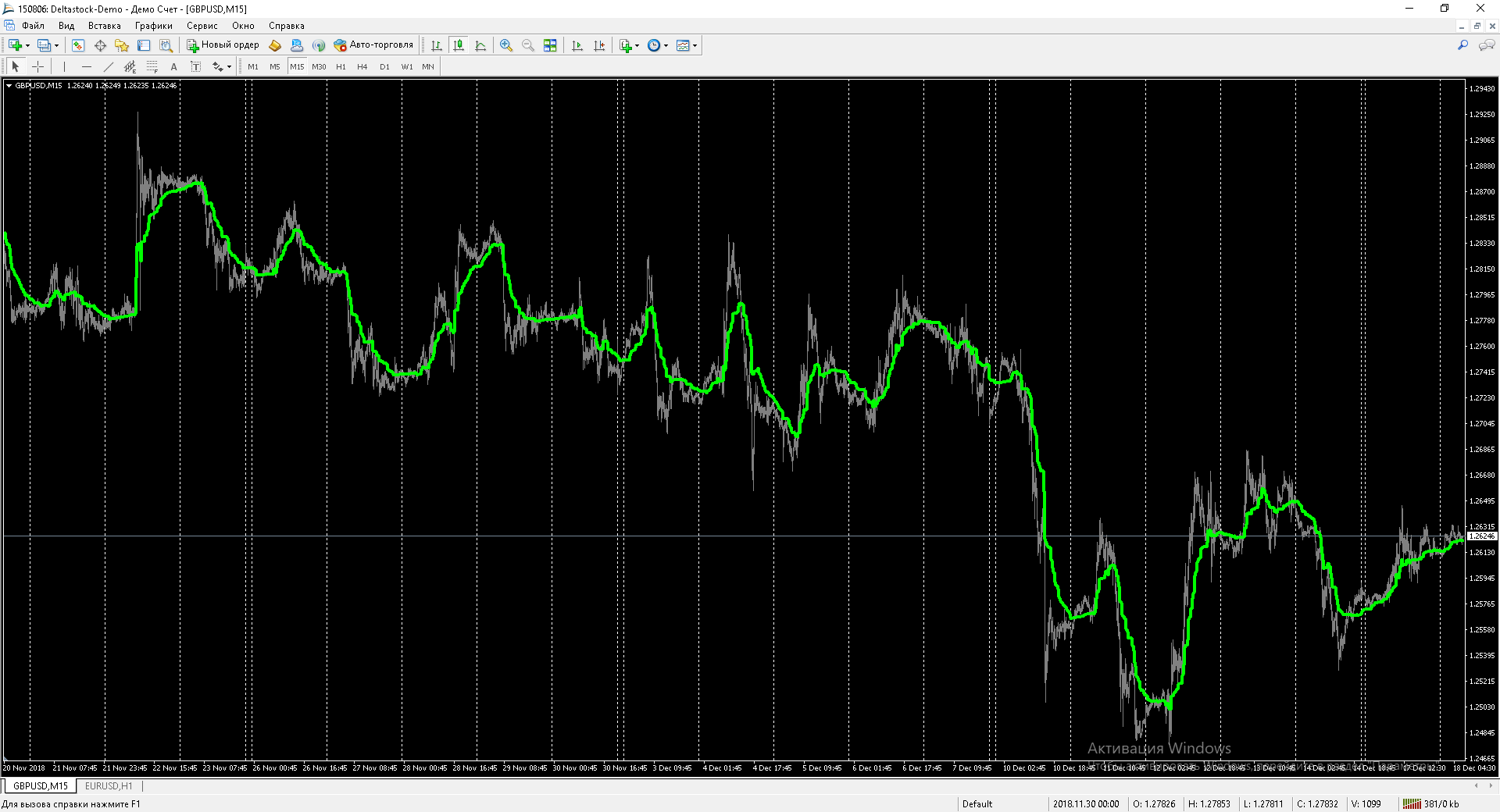This screenshot has height=812, width=1500.
Task: Toggle chart auto scroll
Action: 577,45
